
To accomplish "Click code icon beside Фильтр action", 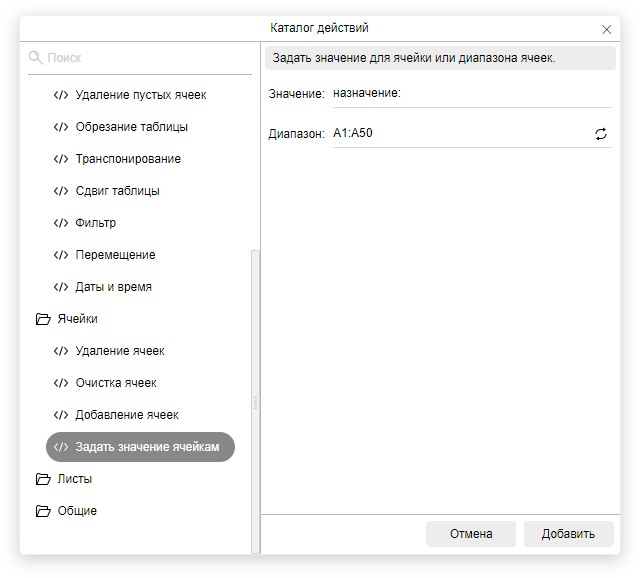I will [60, 223].
